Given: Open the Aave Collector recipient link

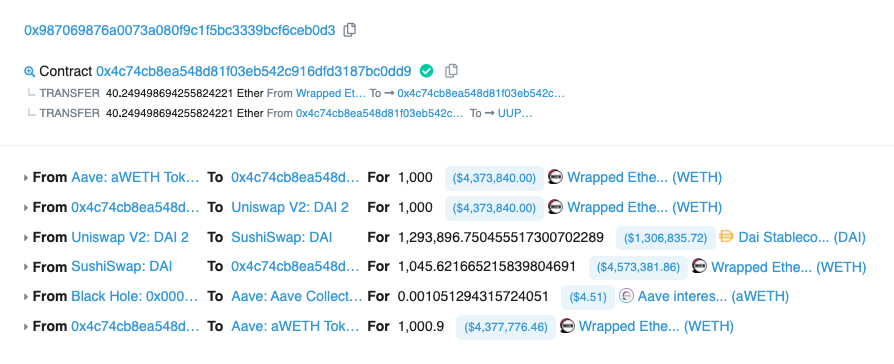Looking at the screenshot, I should click(296, 296).
